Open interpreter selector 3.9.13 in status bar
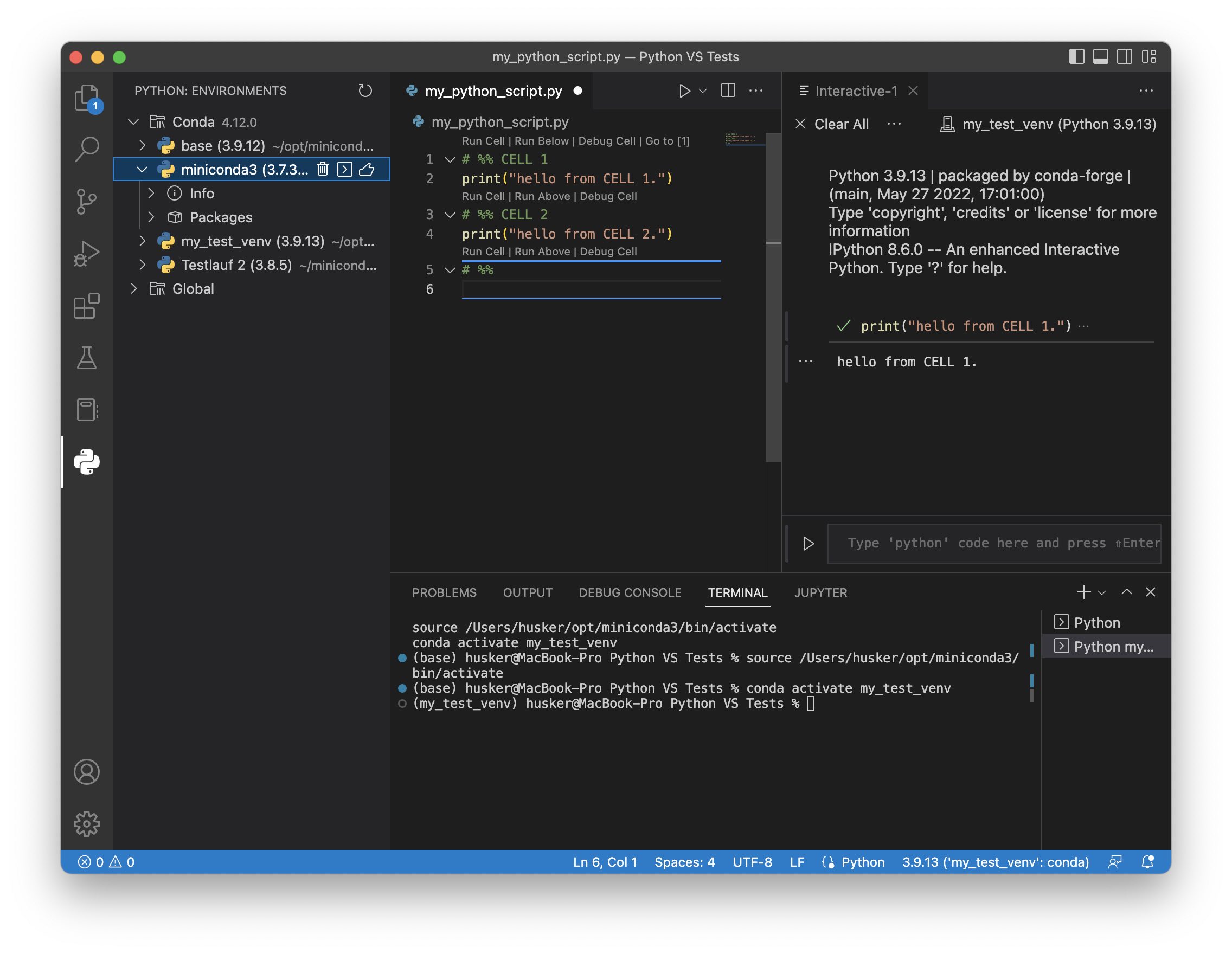 996,862
